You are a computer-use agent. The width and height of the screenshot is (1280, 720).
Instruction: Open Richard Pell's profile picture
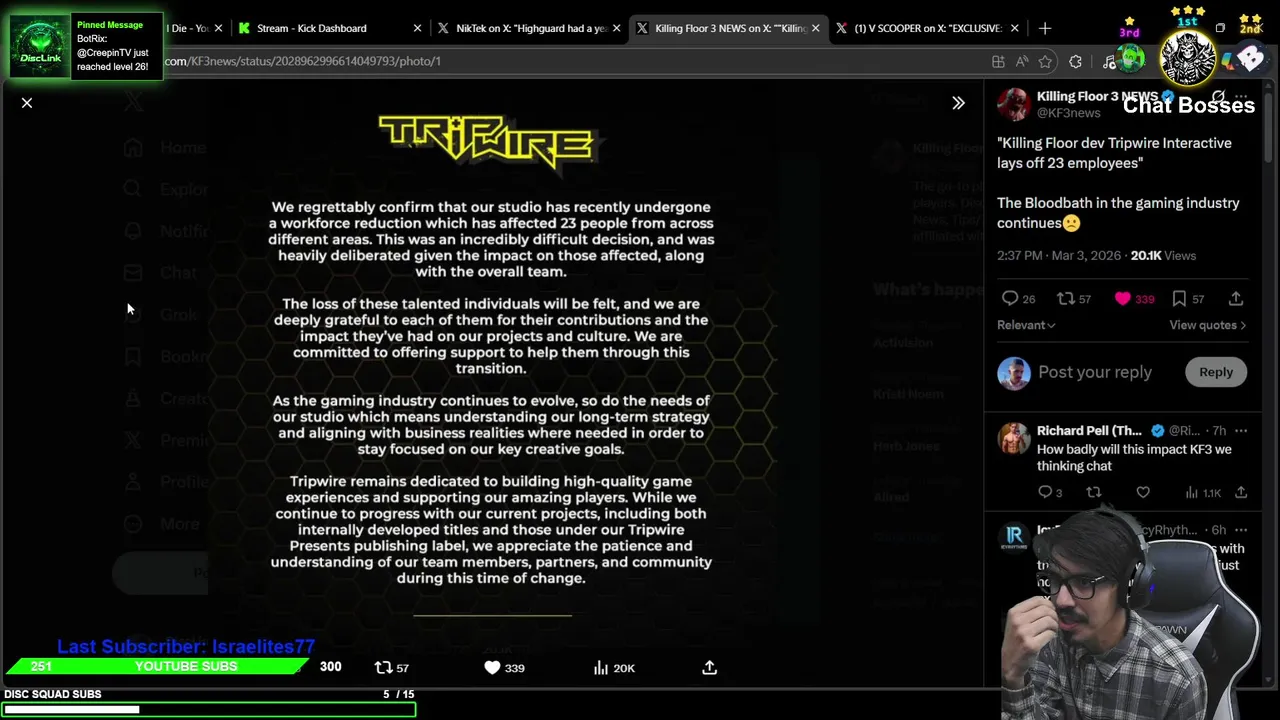point(1014,439)
